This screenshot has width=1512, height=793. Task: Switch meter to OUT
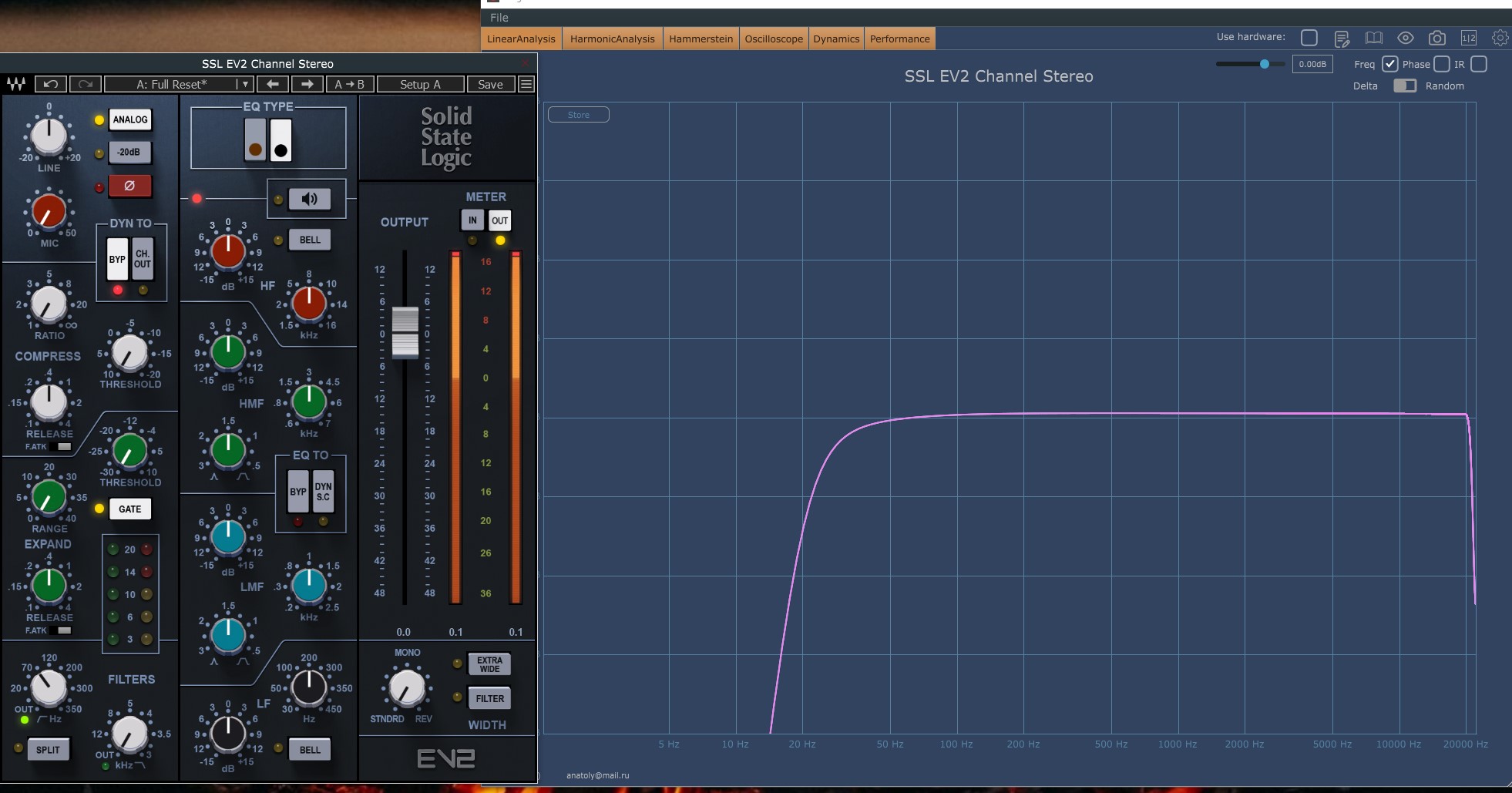[500, 220]
